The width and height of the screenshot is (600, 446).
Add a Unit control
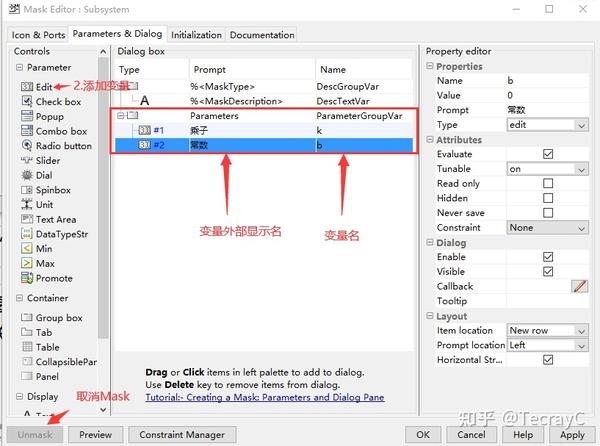37,205
